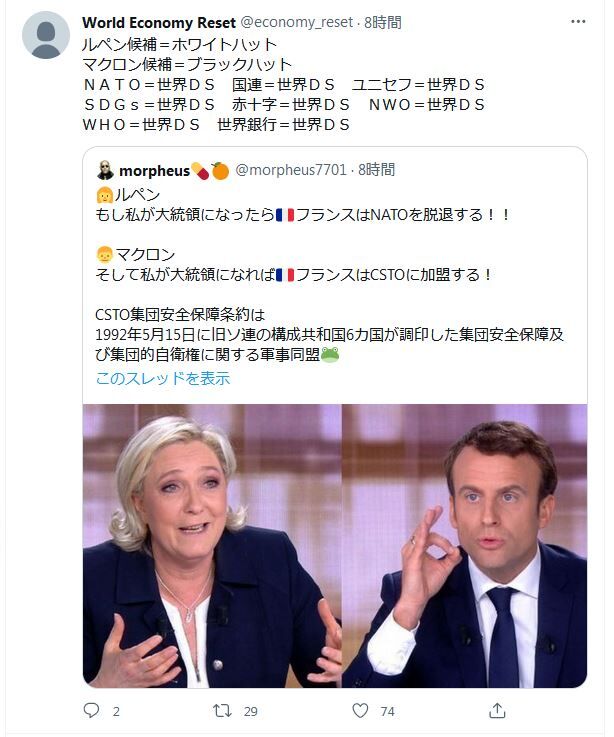This screenshot has height=737, width=614.
Task: Click the retweet count 29
Action: 251,711
